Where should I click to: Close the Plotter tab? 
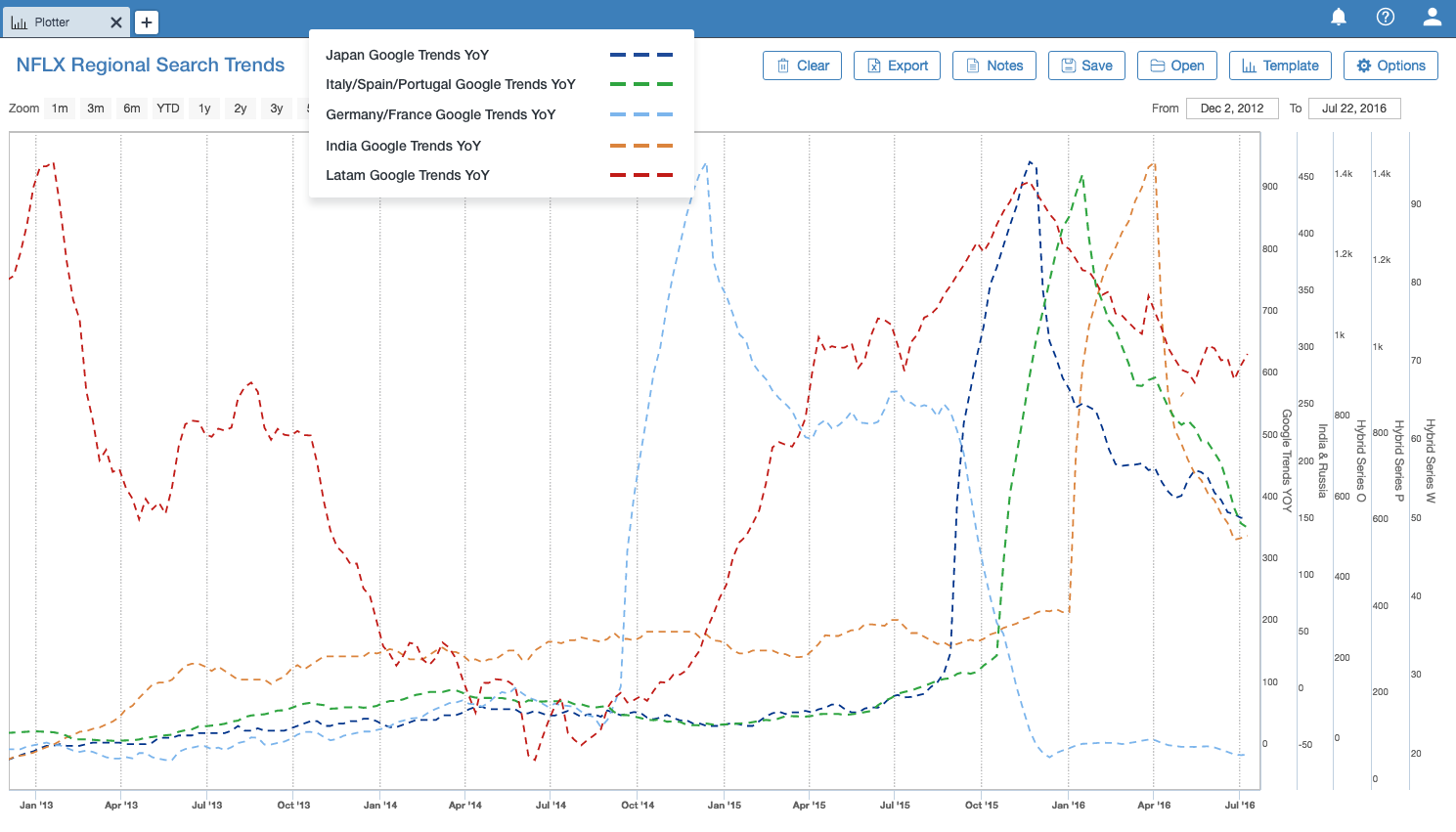click(x=116, y=22)
